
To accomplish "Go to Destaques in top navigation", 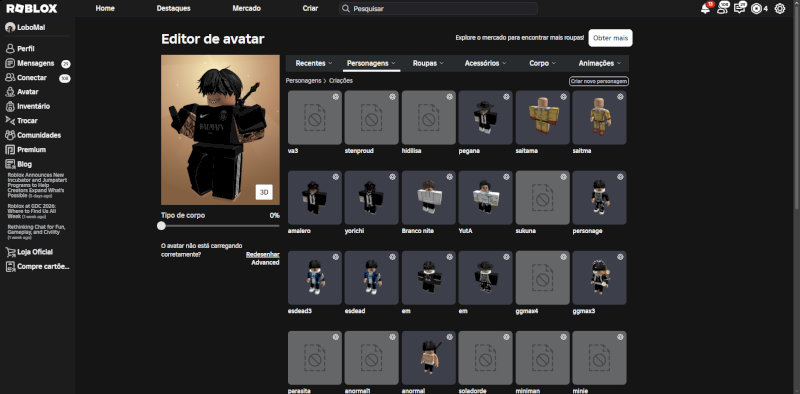I will point(173,9).
